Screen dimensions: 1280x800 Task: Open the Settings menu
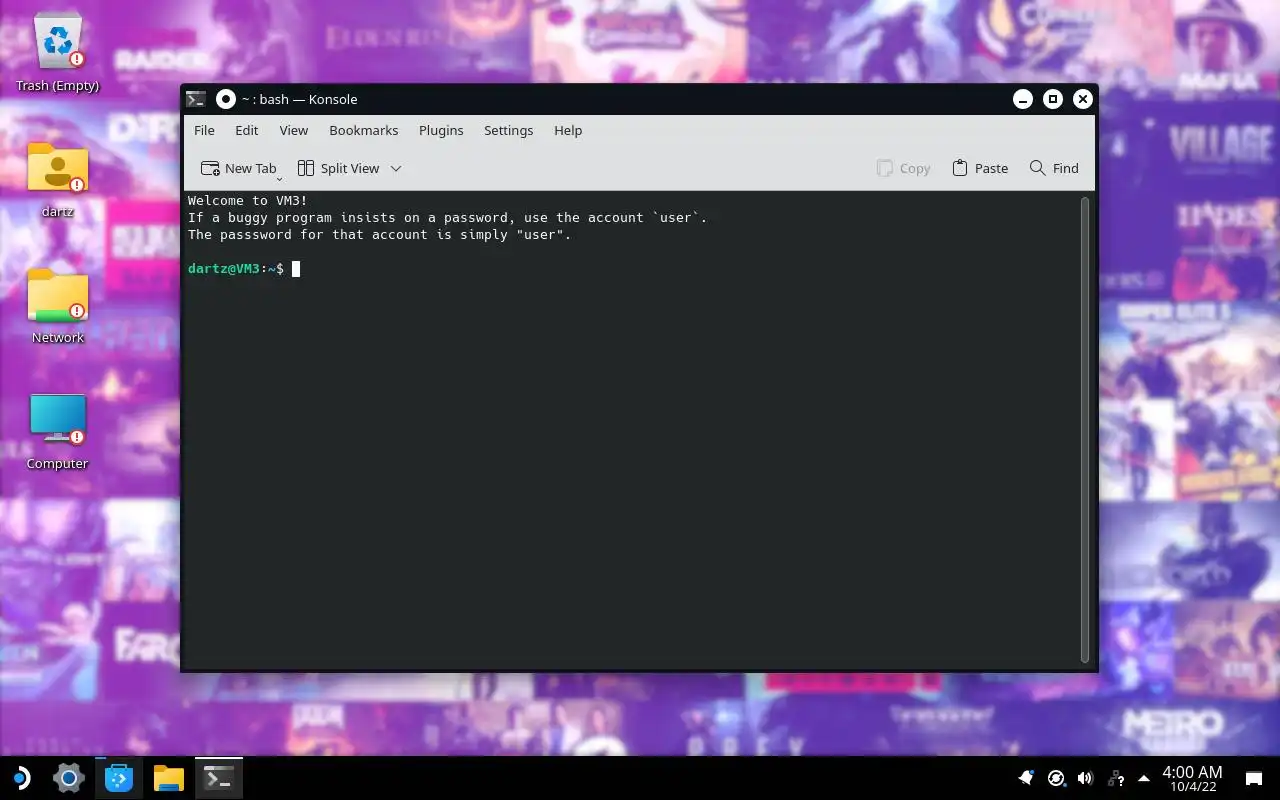508,130
